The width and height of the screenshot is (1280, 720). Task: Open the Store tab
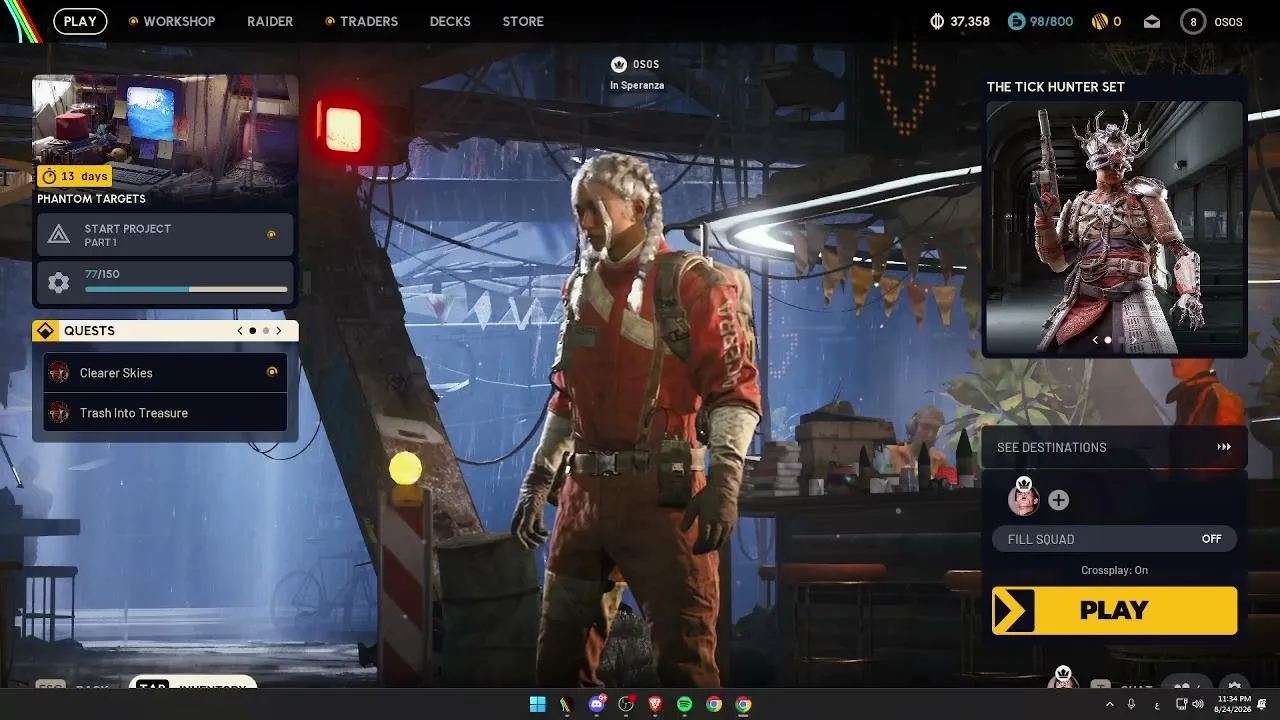(x=523, y=21)
